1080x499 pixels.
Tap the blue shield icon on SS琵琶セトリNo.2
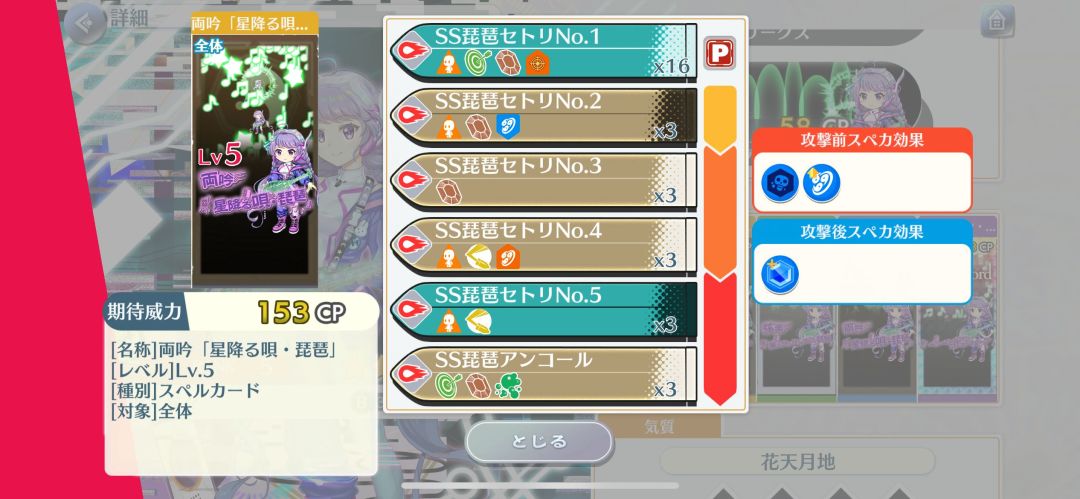point(508,126)
